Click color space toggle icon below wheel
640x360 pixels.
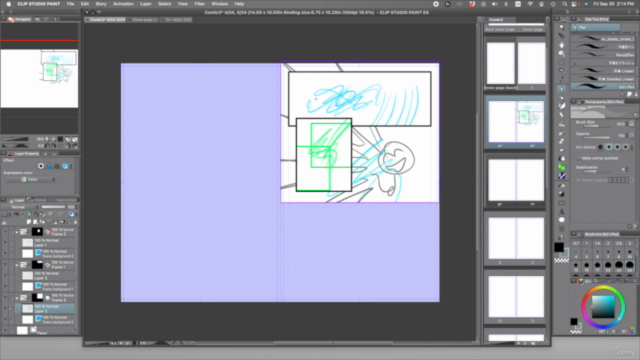pos(632,331)
